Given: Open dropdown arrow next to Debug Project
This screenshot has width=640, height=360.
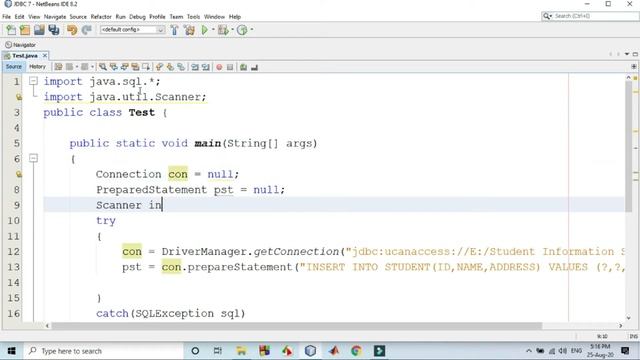Looking at the screenshot, I should tap(232, 29).
